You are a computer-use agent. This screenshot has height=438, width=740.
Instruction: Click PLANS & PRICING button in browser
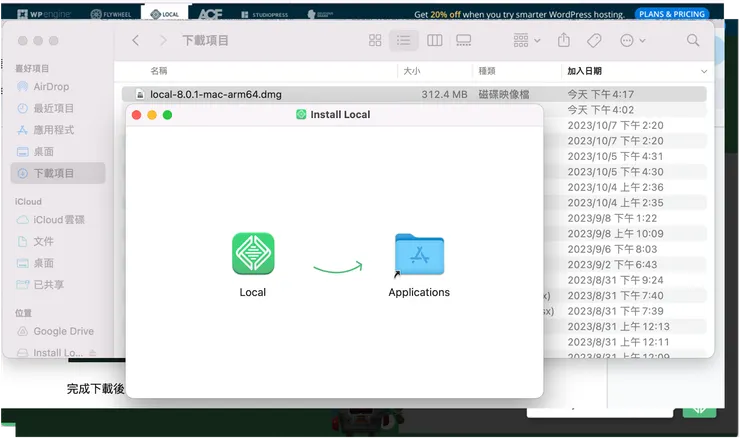[672, 14]
